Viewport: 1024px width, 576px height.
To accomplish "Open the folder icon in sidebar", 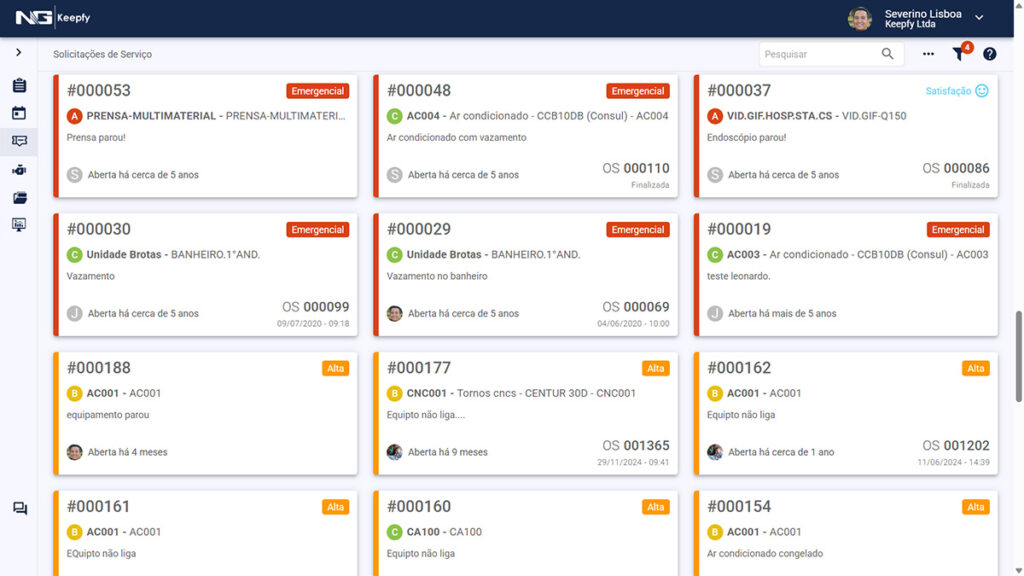I will (19, 198).
